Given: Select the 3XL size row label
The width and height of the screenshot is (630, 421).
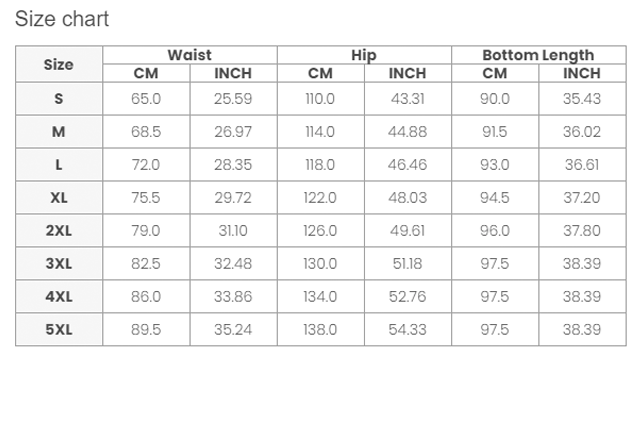Looking at the screenshot, I should point(59,263).
